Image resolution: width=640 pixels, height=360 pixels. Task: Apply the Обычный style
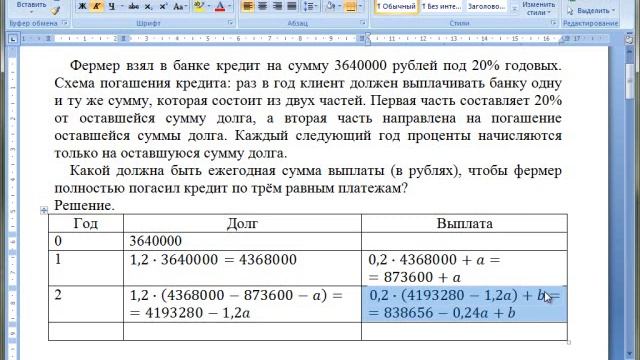pyautogui.click(x=396, y=6)
